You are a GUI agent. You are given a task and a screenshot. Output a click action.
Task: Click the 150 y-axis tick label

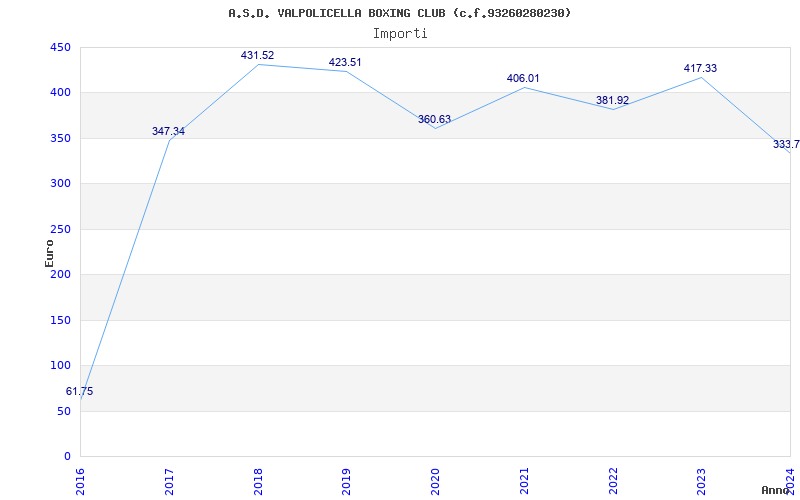tap(60, 320)
